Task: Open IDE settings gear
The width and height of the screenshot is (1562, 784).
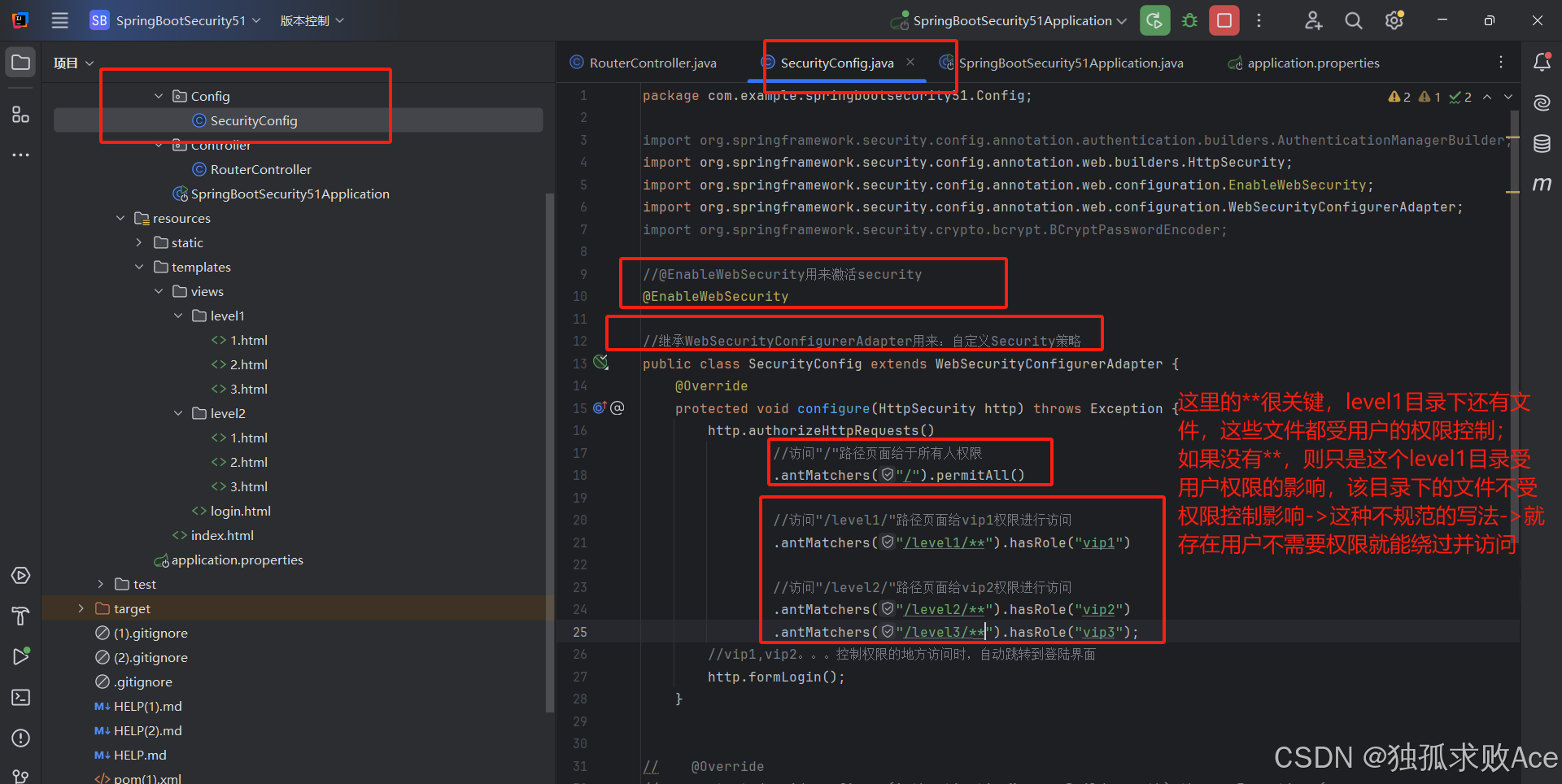Action: tap(1394, 20)
